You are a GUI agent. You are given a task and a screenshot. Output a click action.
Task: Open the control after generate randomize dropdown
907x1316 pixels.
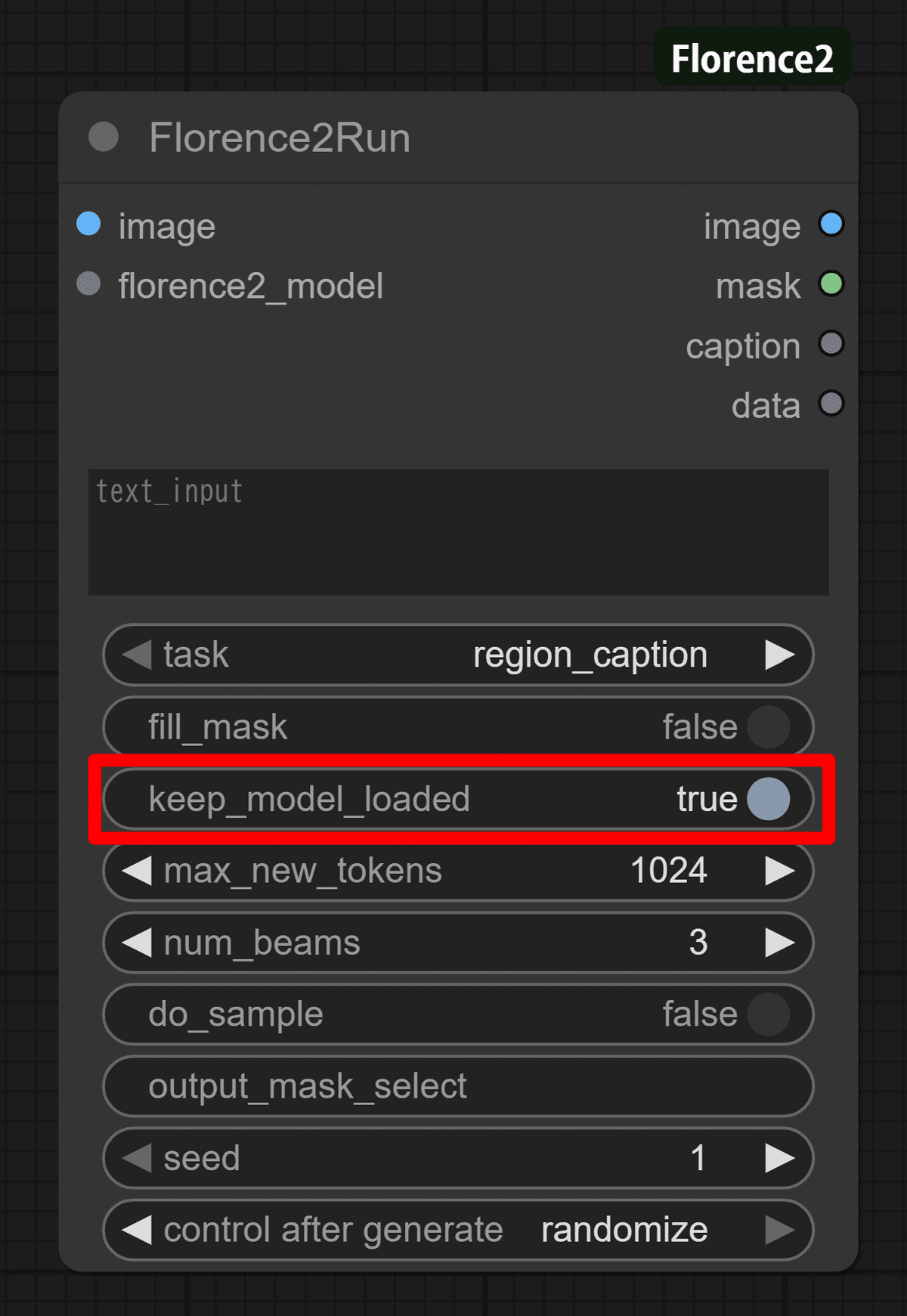624,1230
